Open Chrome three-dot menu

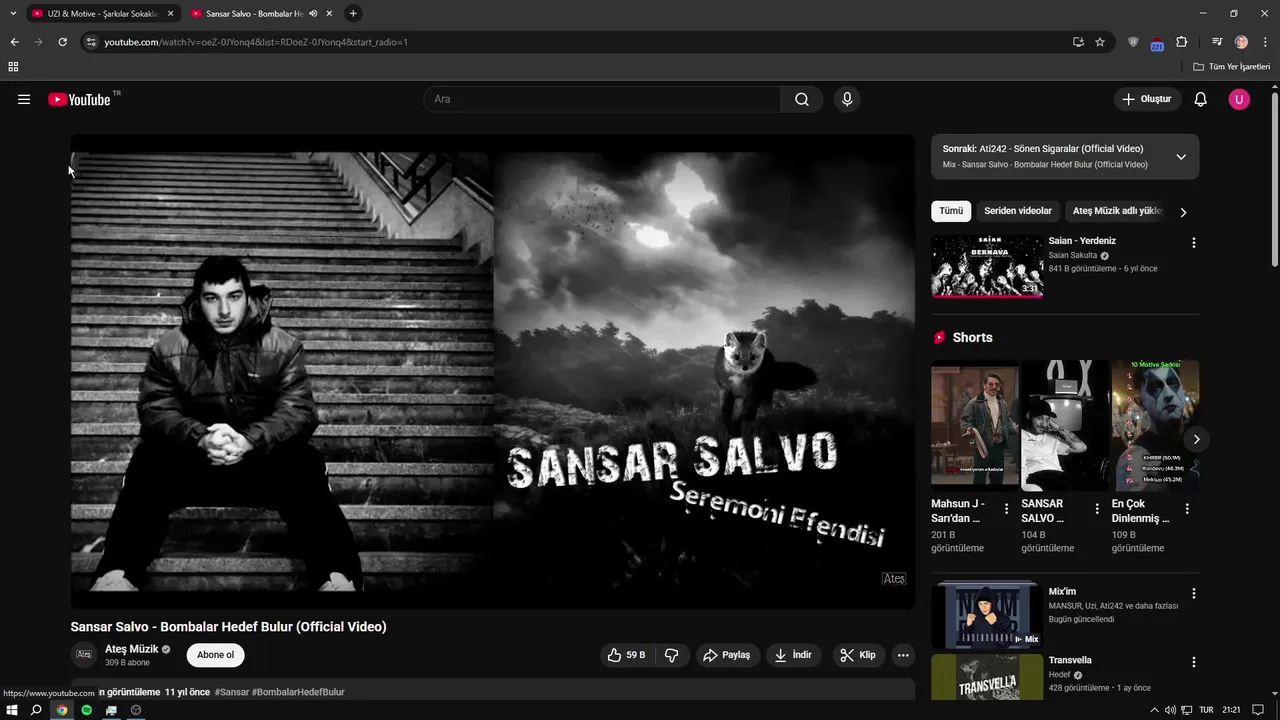pyautogui.click(x=1265, y=42)
